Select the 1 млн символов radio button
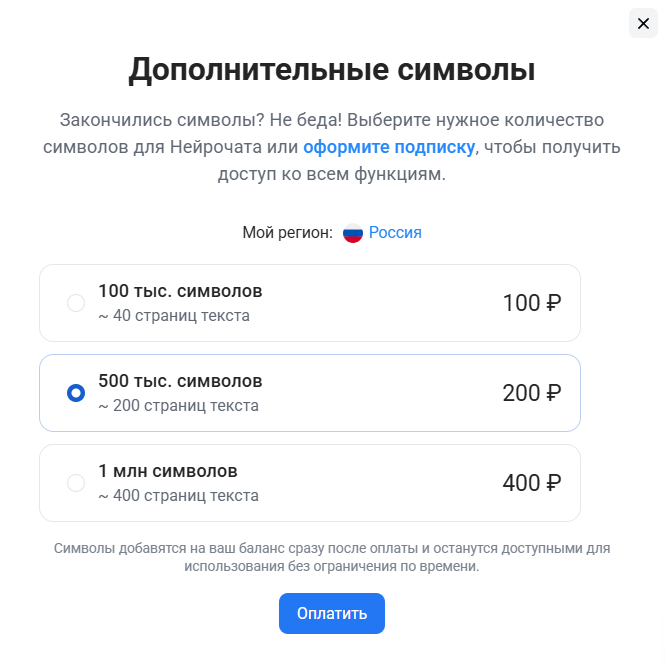The width and height of the screenshot is (665, 665). click(76, 483)
